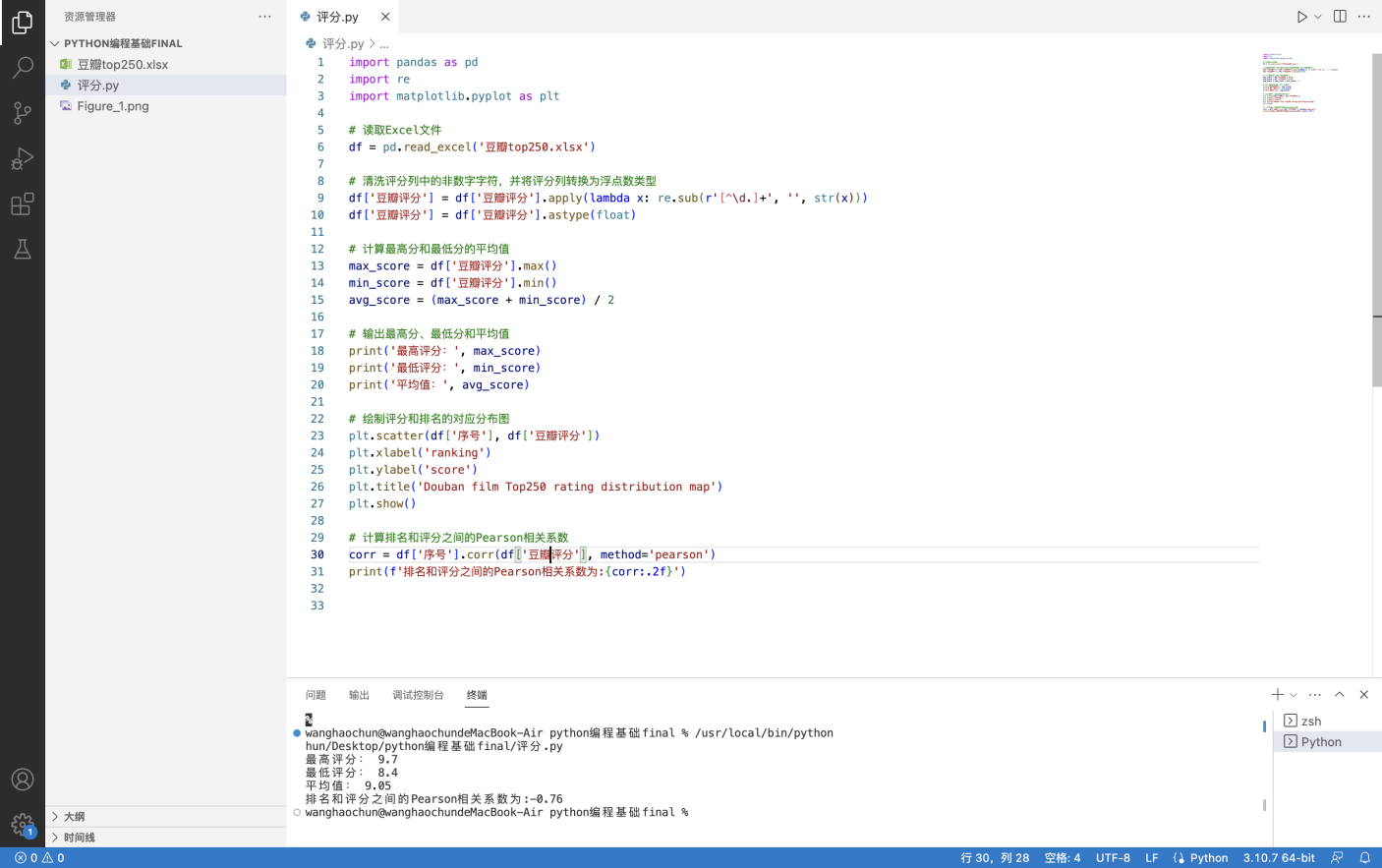Image resolution: width=1382 pixels, height=868 pixels.
Task: Open the Source Control view
Action: coord(22,113)
